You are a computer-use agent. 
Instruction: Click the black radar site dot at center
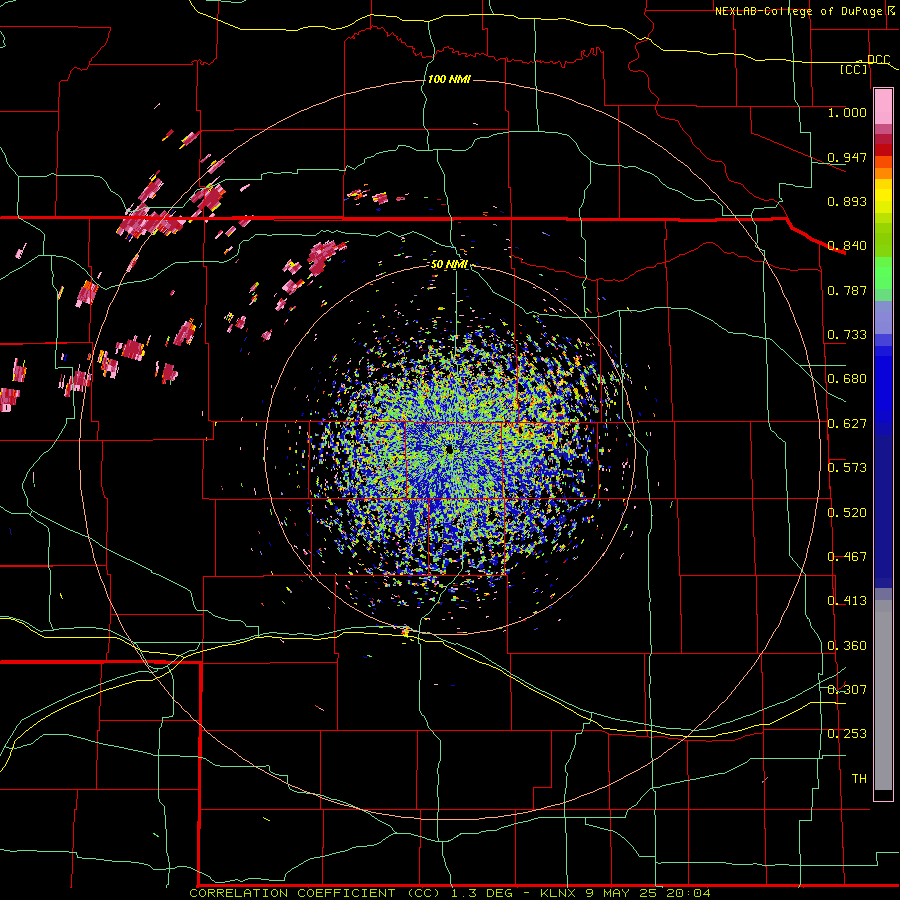coord(450,451)
